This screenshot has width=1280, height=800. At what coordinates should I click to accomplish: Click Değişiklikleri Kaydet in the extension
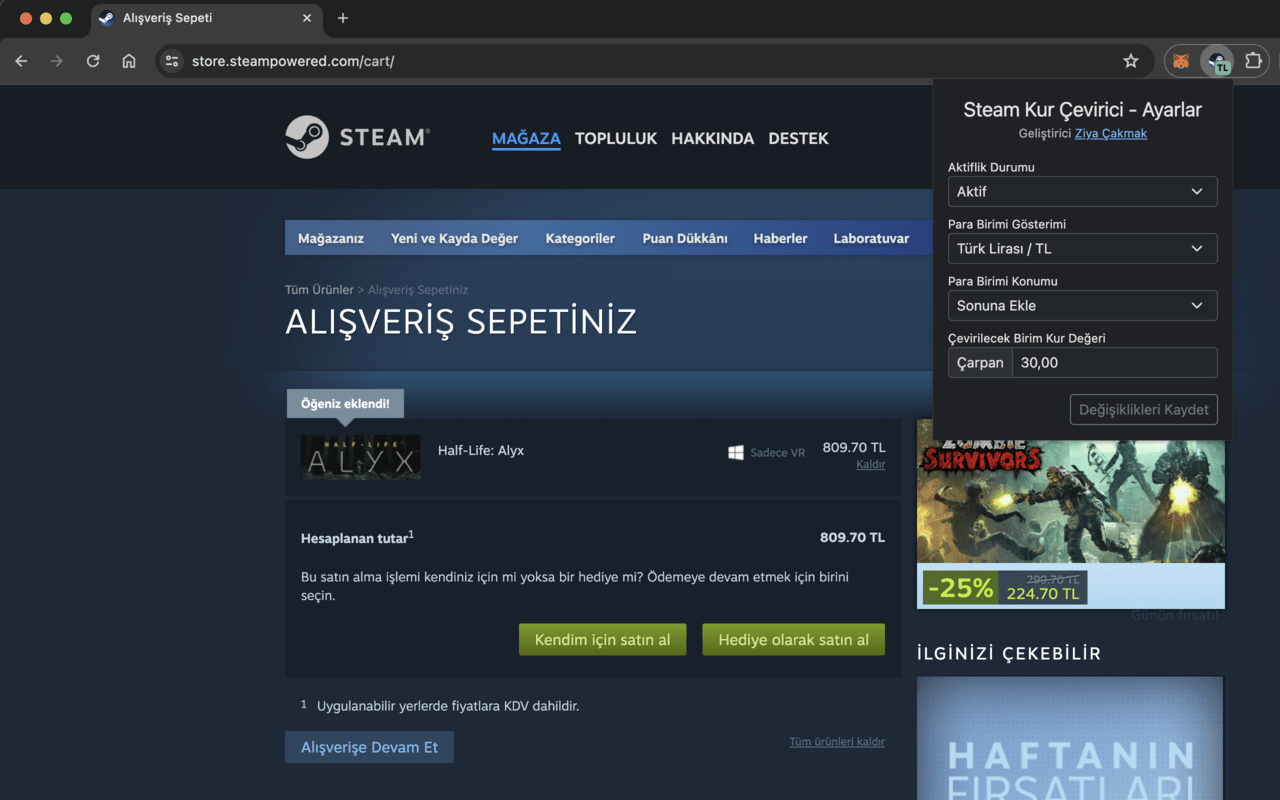pos(1143,409)
